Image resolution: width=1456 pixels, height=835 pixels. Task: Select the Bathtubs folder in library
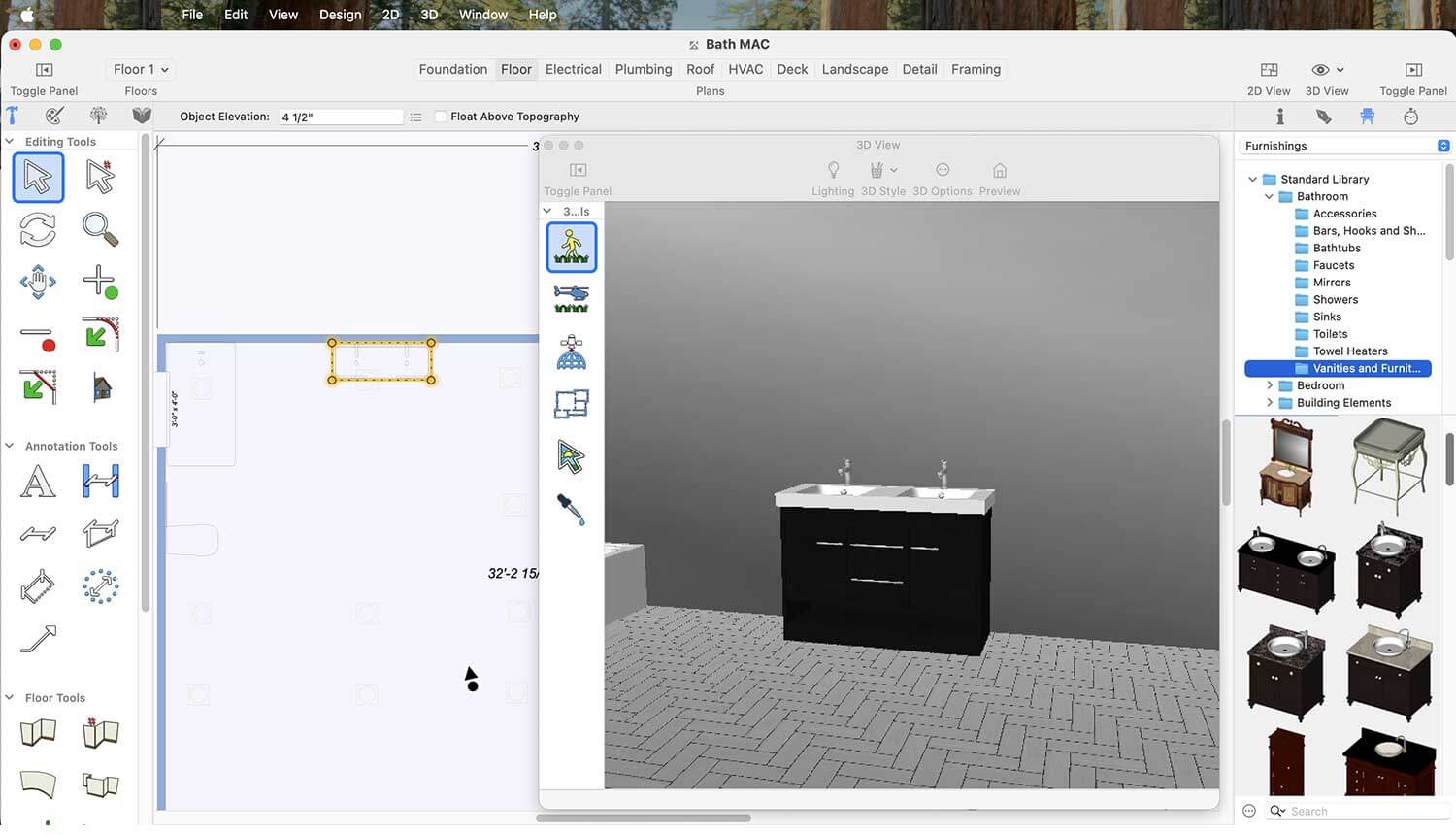[x=1336, y=249]
